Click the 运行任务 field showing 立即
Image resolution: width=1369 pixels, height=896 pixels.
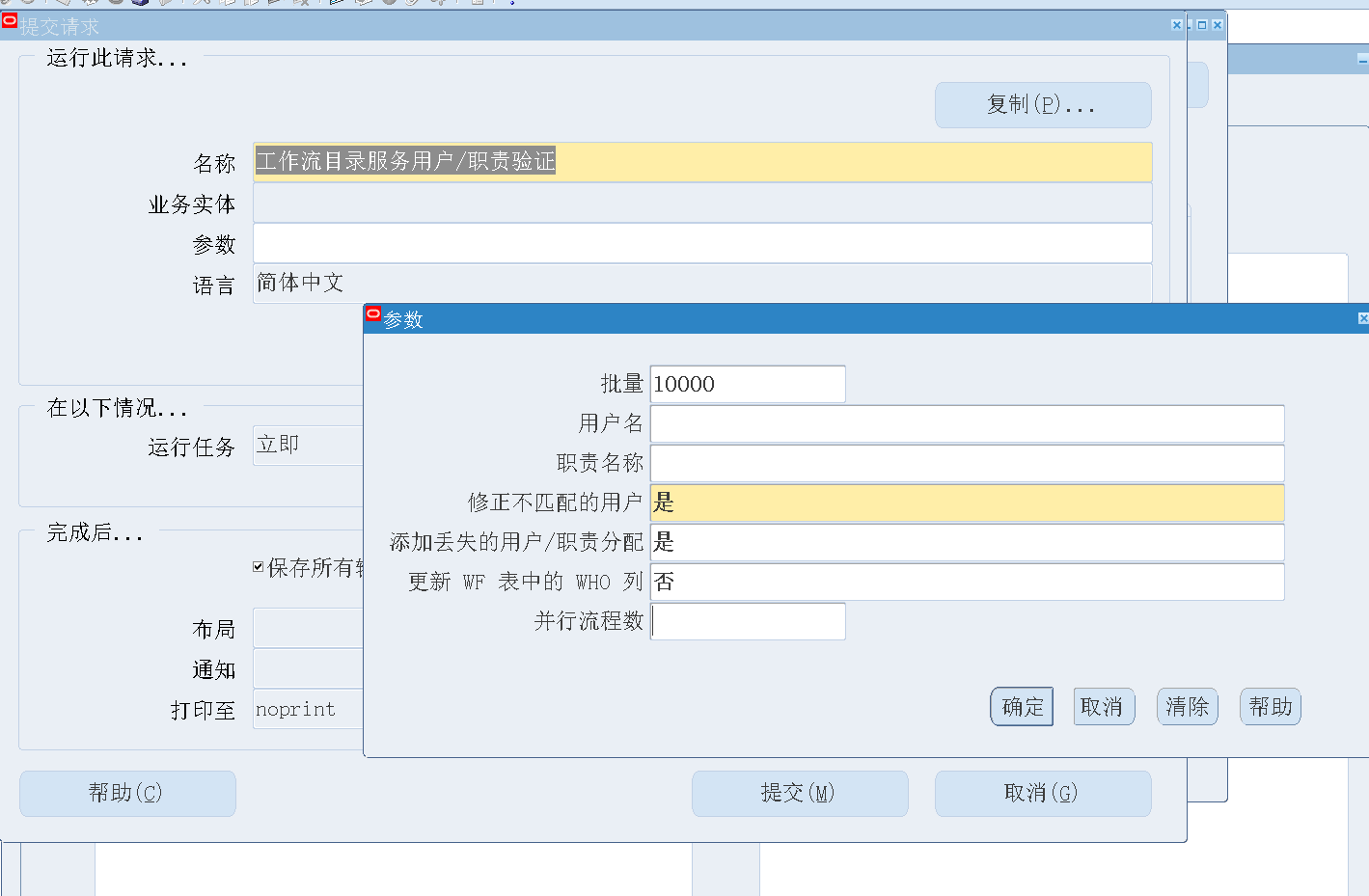coord(308,446)
